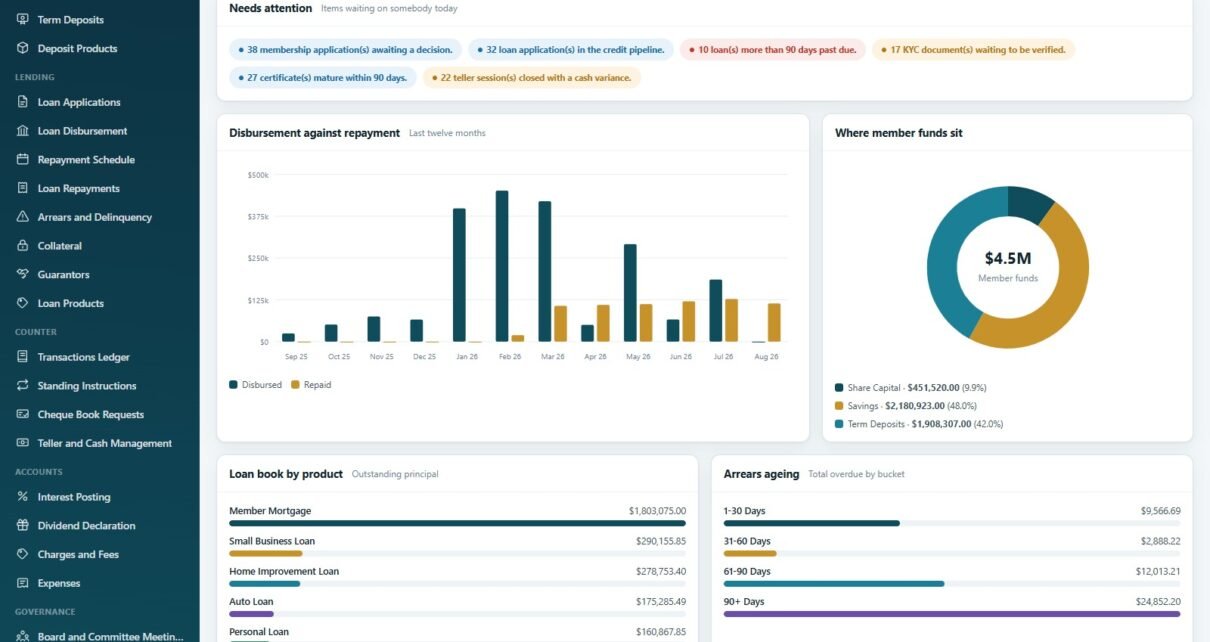Click the 38 membership applications awaiting decision pill
1210x642 pixels.
click(345, 49)
